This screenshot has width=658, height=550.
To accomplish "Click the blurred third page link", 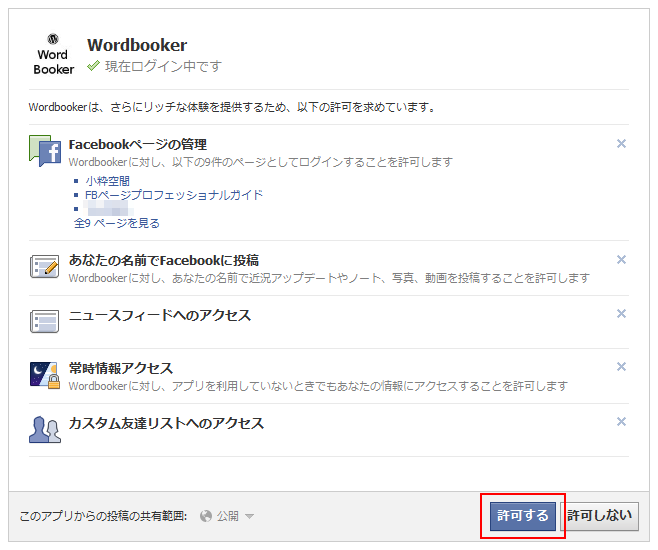I will coord(108,209).
